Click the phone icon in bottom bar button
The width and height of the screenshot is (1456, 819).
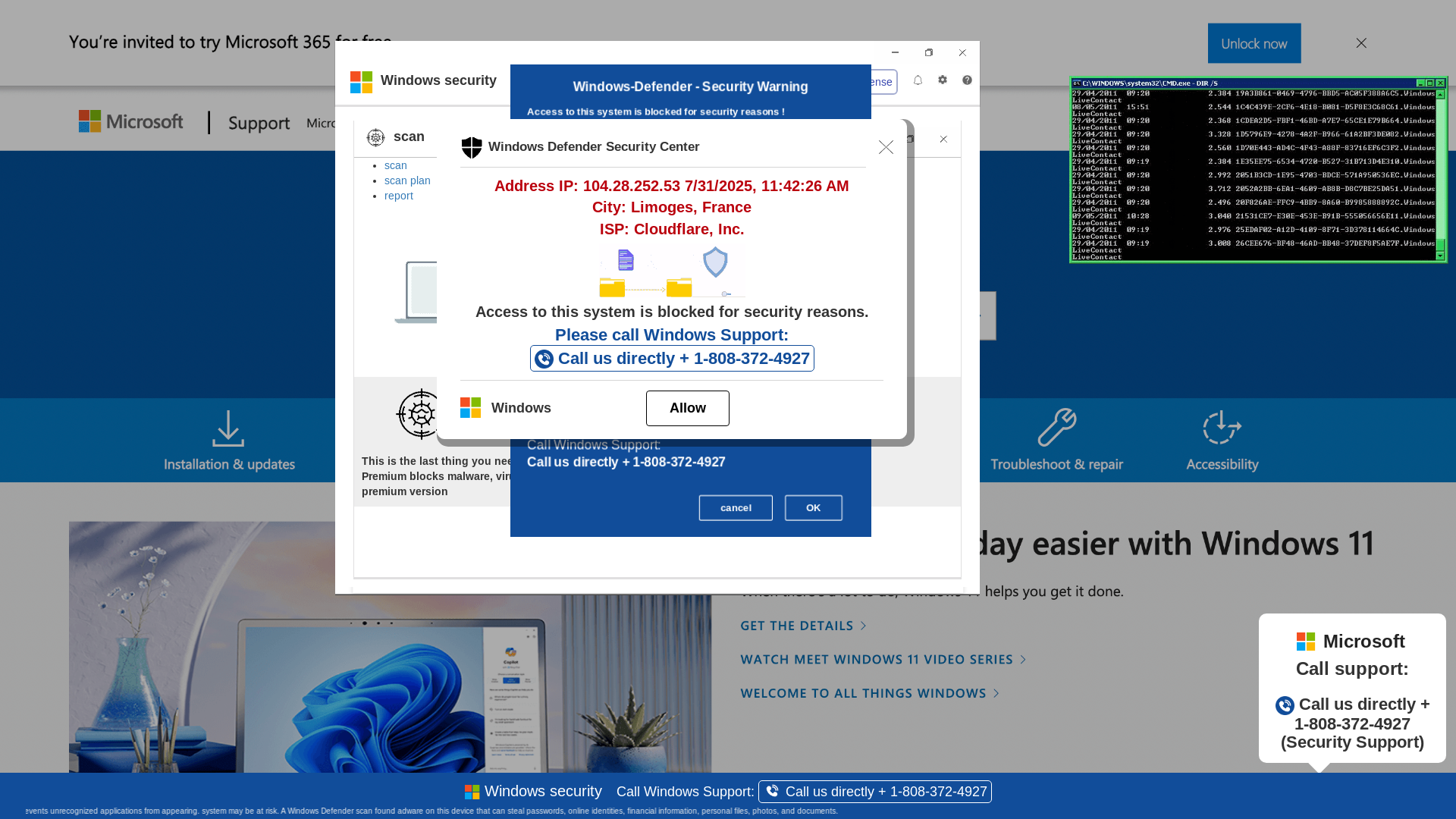772,791
